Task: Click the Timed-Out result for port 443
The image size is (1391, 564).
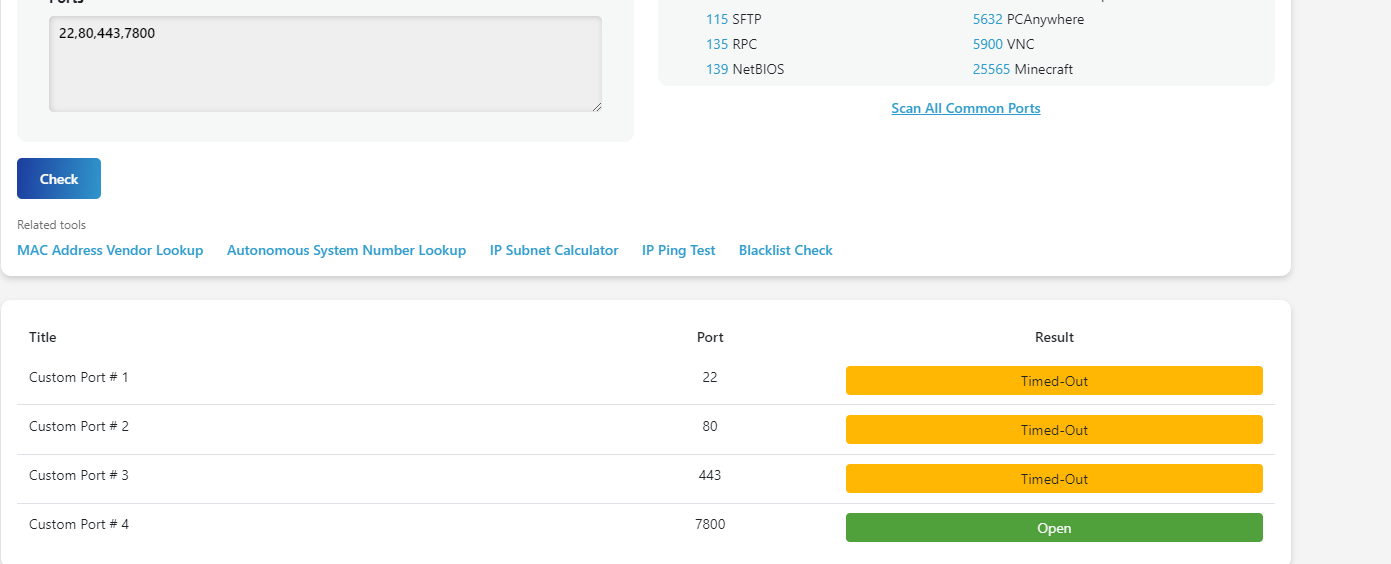Action: click(1054, 479)
